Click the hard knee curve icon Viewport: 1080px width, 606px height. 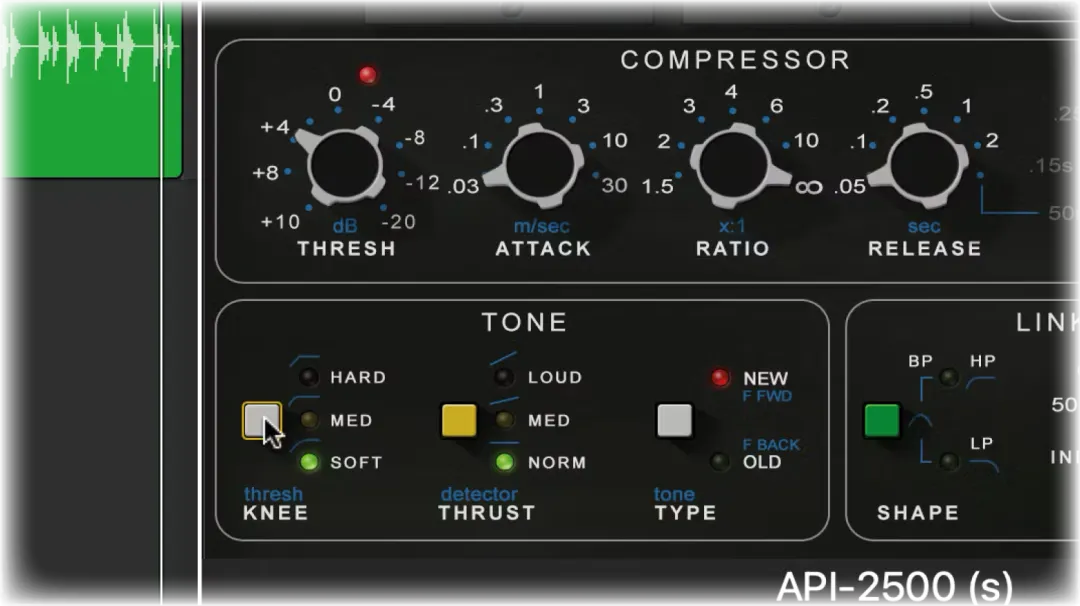[x=304, y=360]
